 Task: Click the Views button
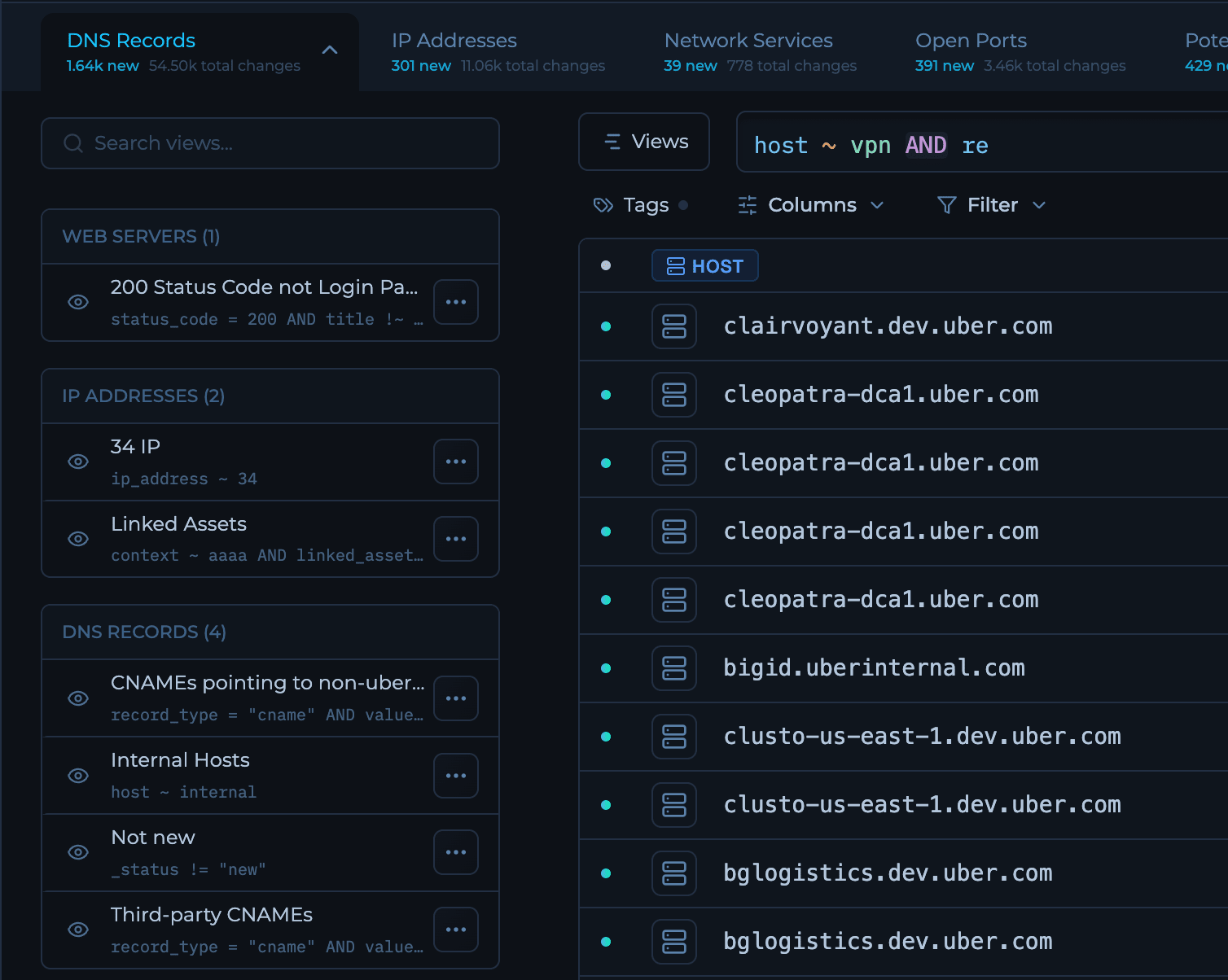pyautogui.click(x=644, y=142)
